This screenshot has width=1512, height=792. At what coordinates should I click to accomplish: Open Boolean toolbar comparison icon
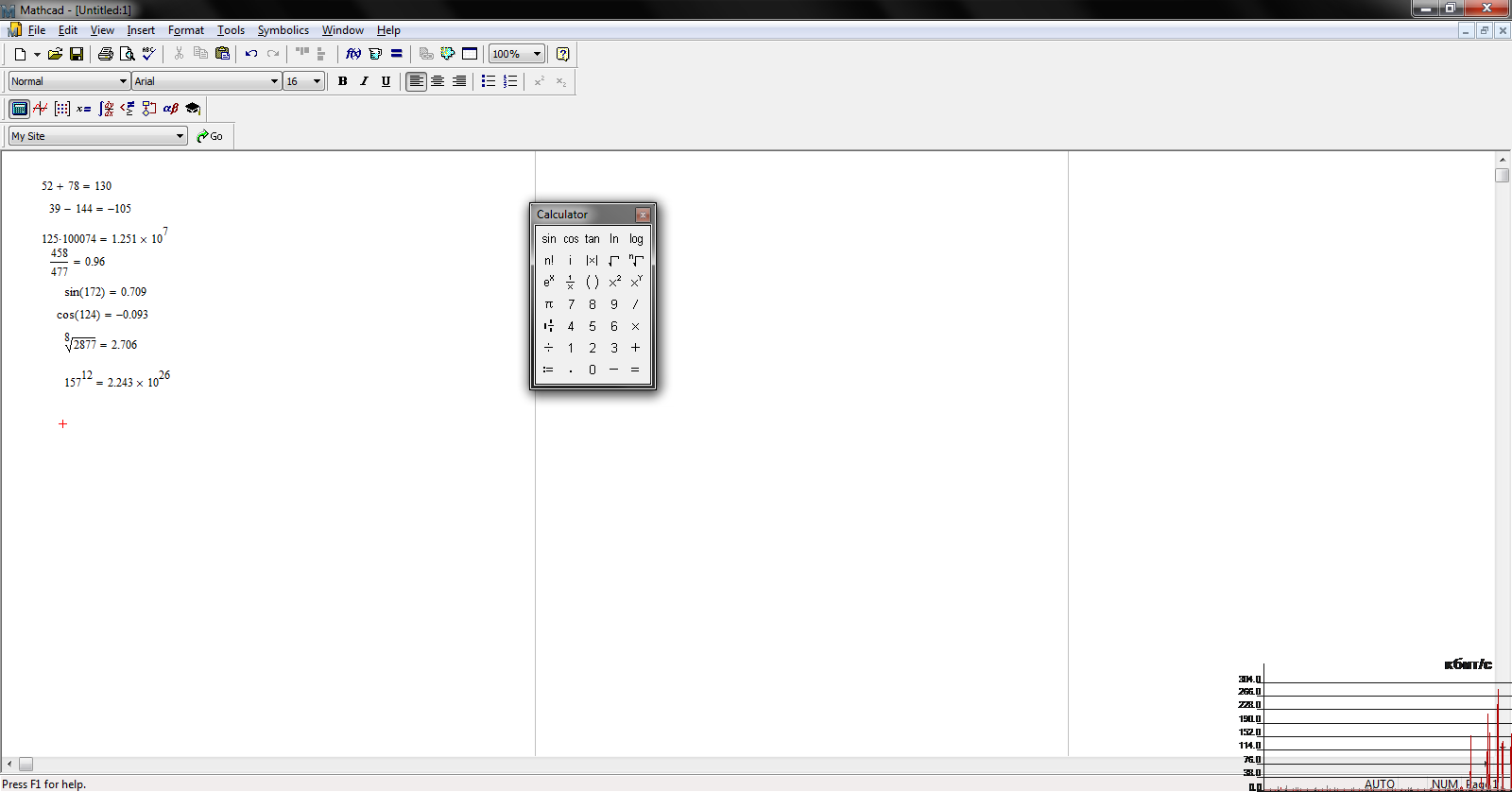pos(128,109)
